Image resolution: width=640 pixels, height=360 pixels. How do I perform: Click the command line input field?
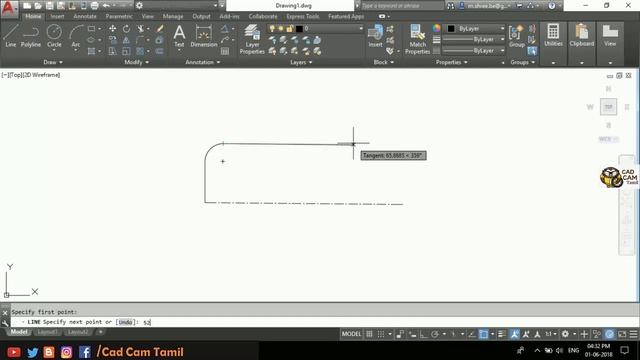click(324, 322)
